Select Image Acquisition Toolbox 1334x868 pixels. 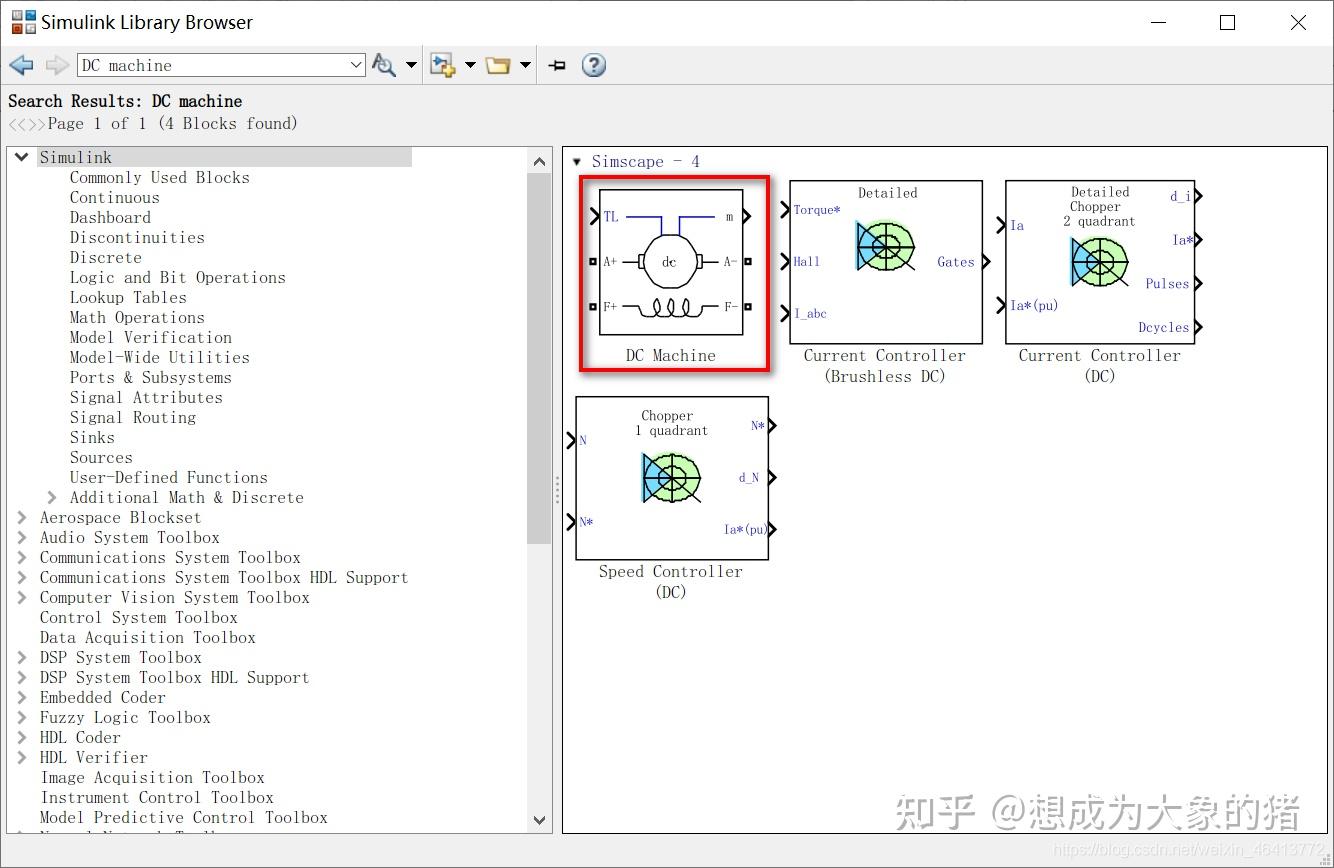pyautogui.click(x=152, y=777)
